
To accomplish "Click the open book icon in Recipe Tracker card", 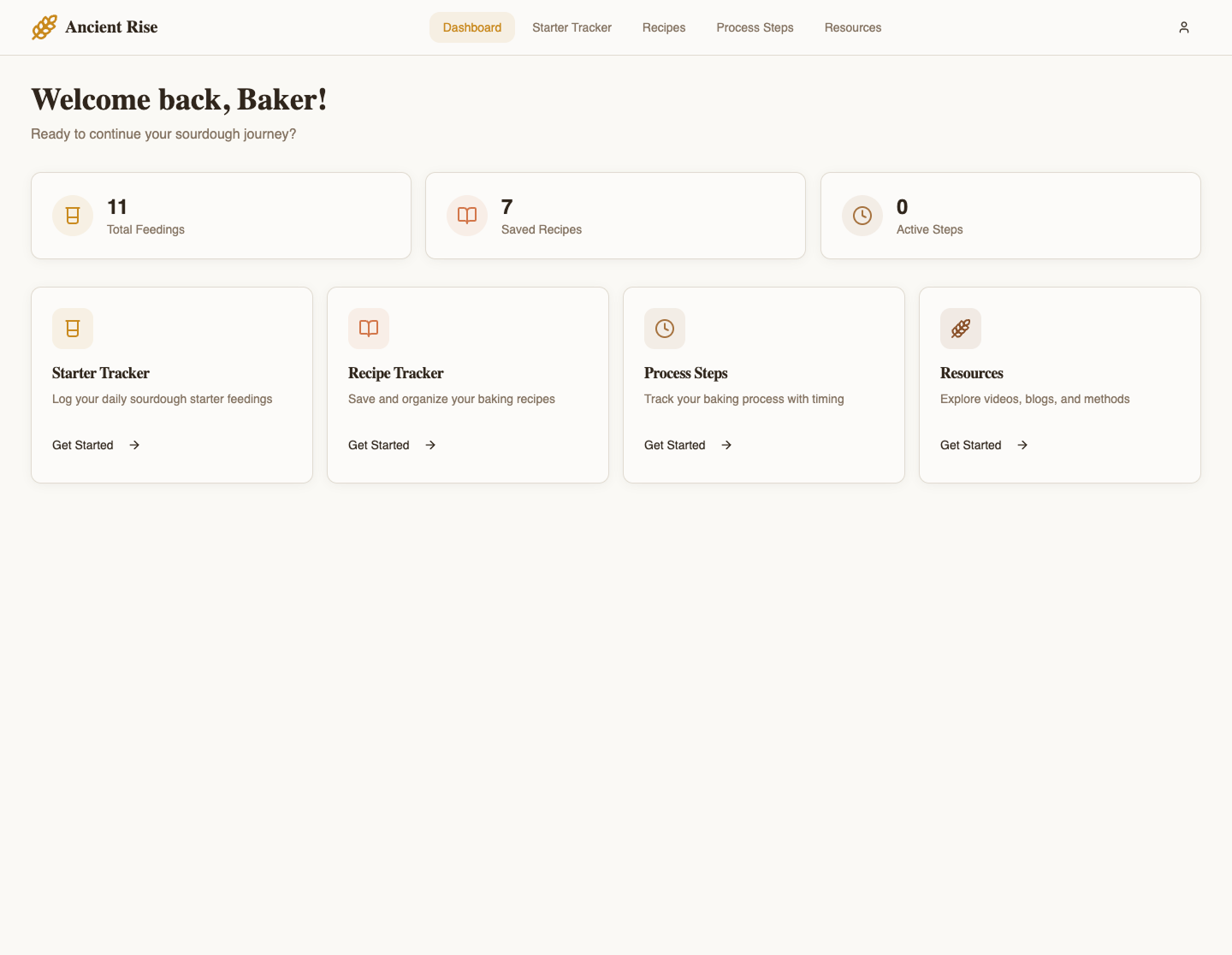I will pos(369,329).
